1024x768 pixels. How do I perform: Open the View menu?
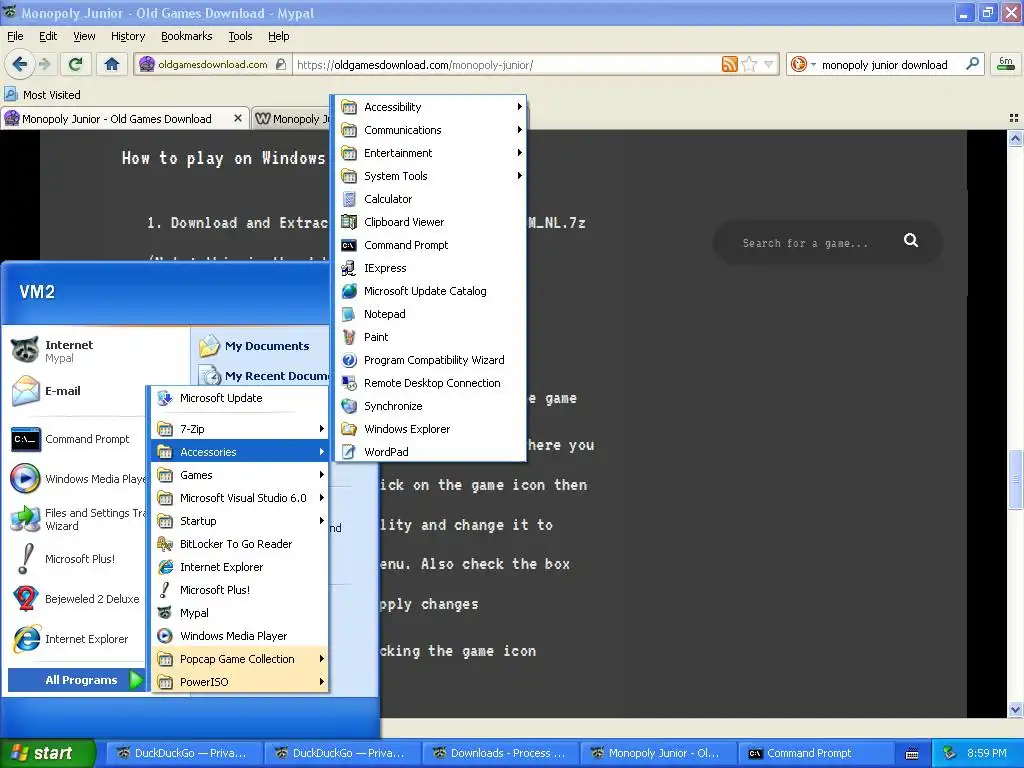point(84,36)
